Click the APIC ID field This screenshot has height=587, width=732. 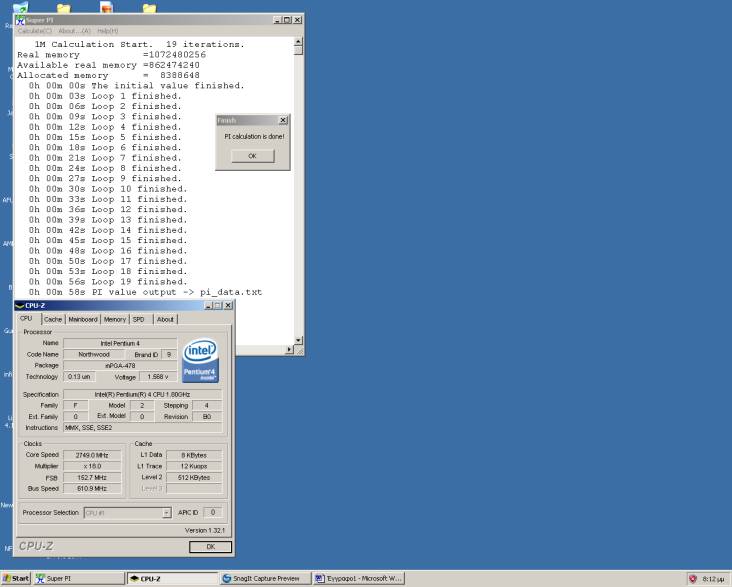pos(213,513)
